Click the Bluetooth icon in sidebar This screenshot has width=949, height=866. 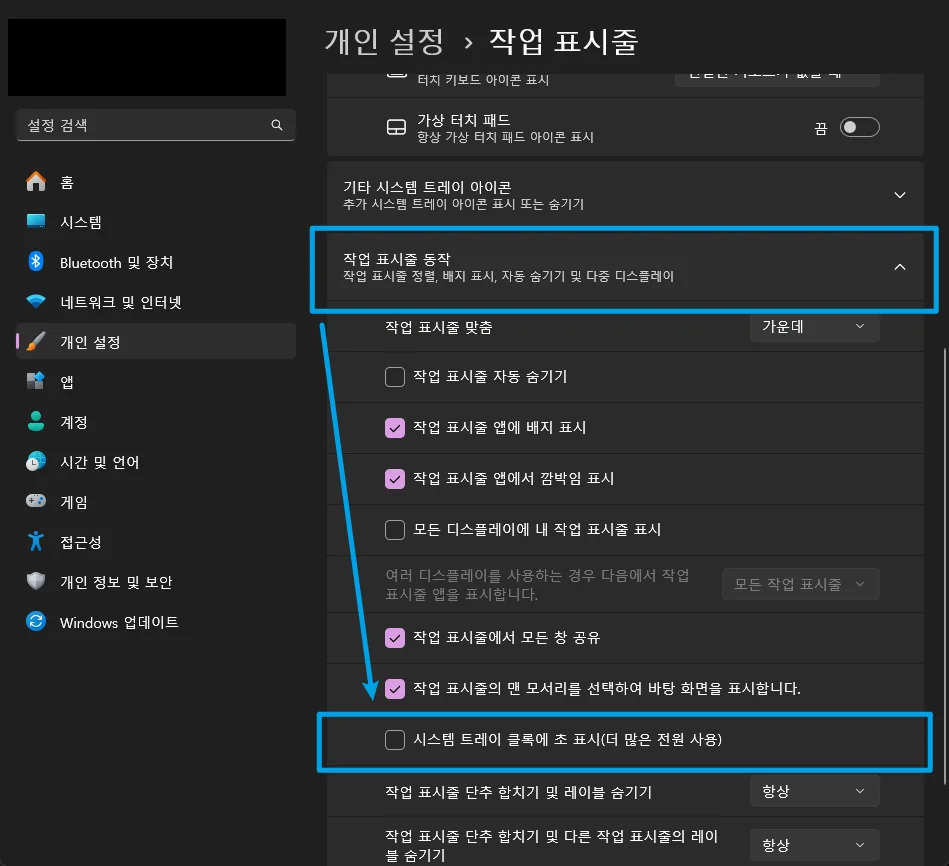[36, 261]
